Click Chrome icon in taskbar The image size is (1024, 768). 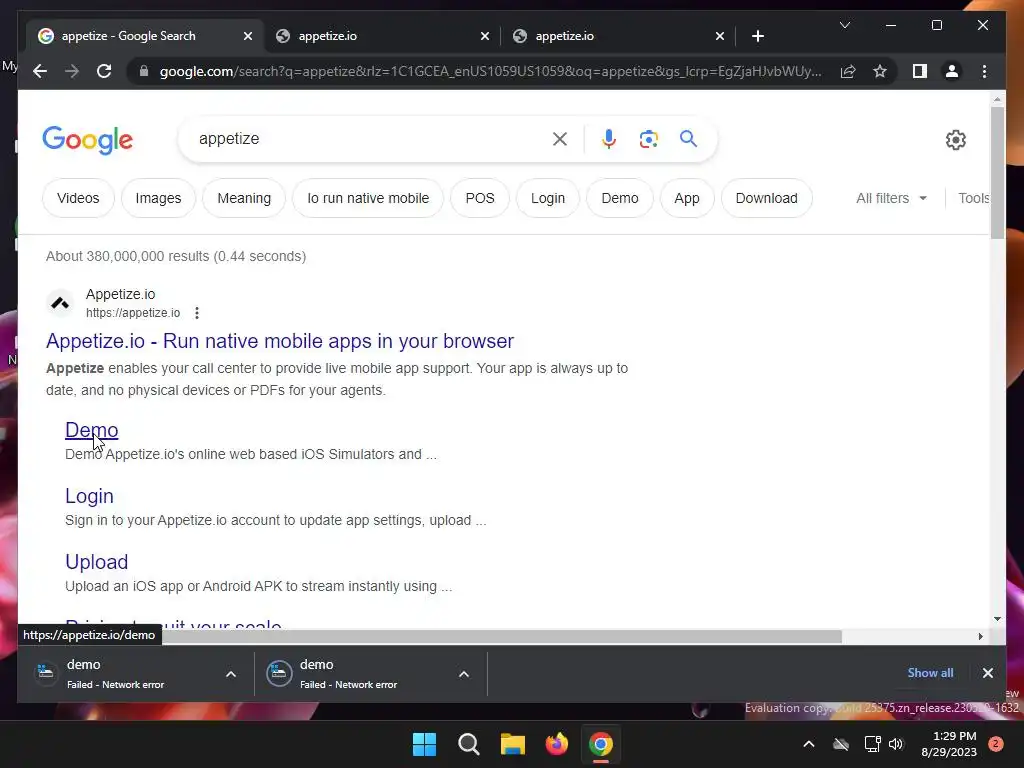[x=601, y=744]
